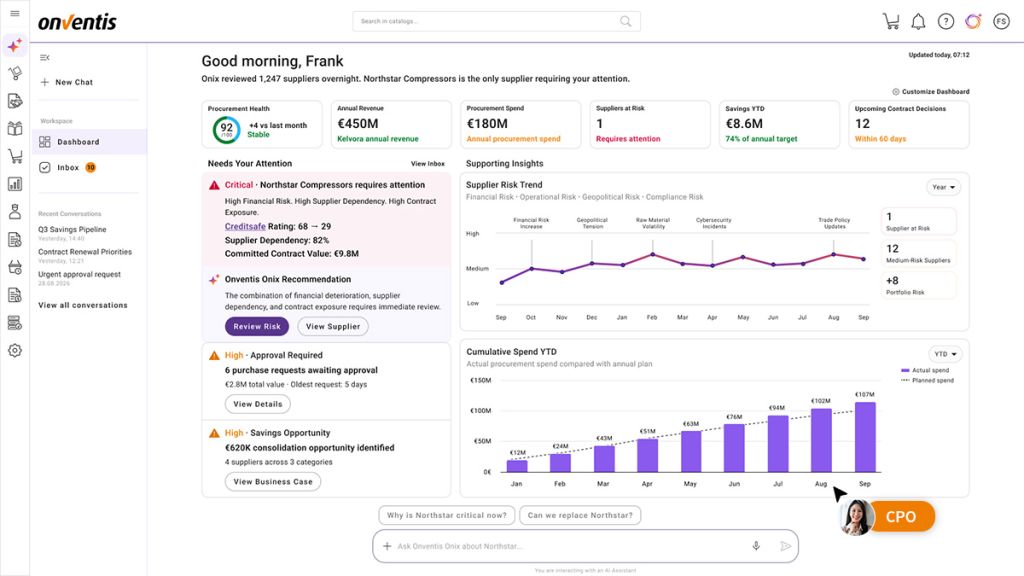The width and height of the screenshot is (1024, 576).
Task: Click the Review Risk button
Action: 257,327
